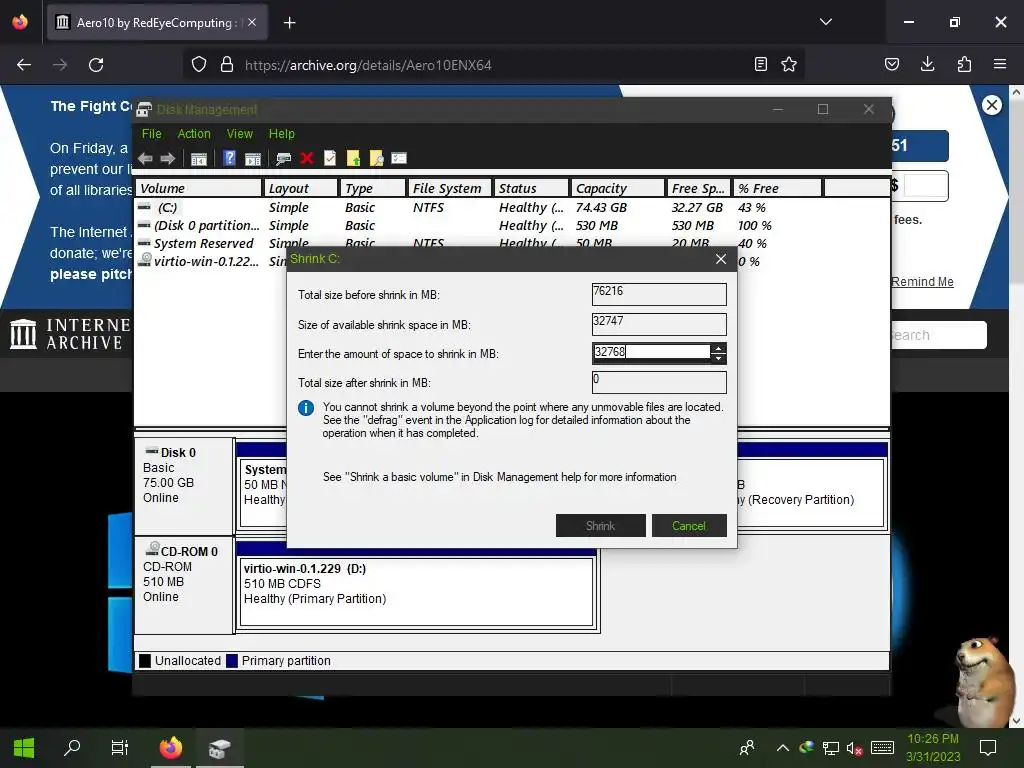Image resolution: width=1024 pixels, height=768 pixels.
Task: Open Firefox downloads panel
Action: click(927, 65)
